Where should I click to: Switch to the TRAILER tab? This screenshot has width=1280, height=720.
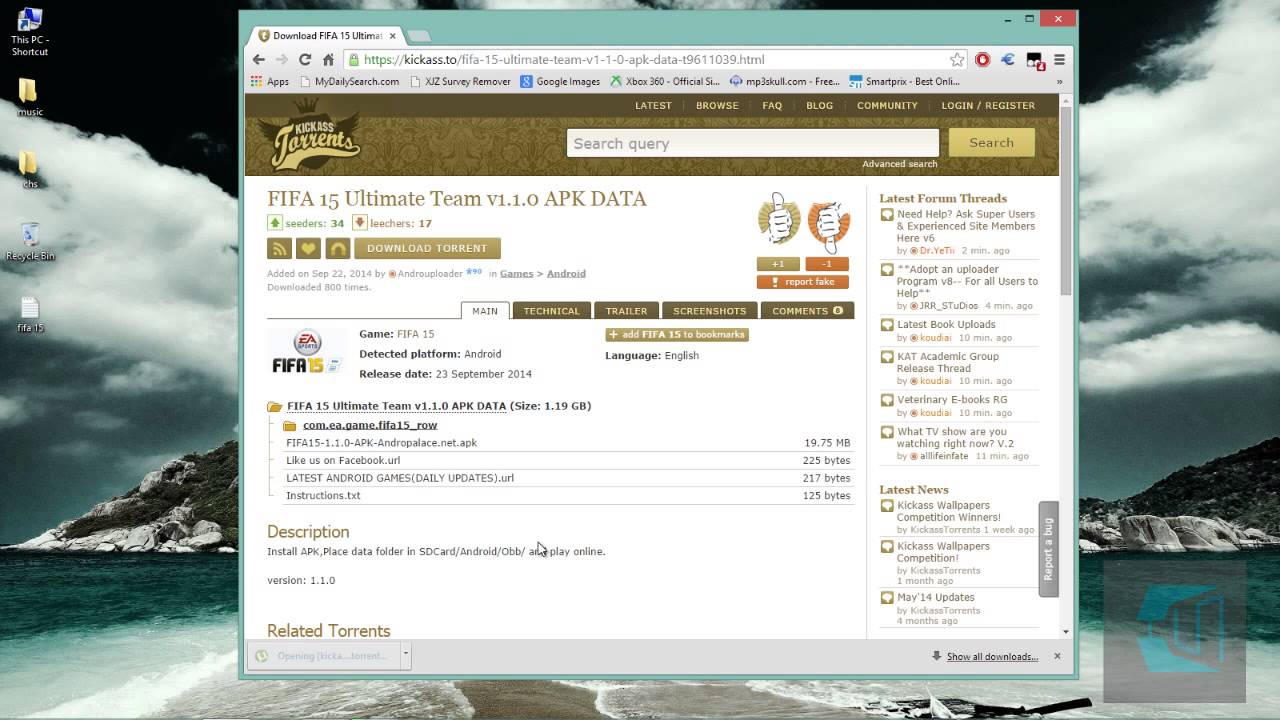coord(626,310)
